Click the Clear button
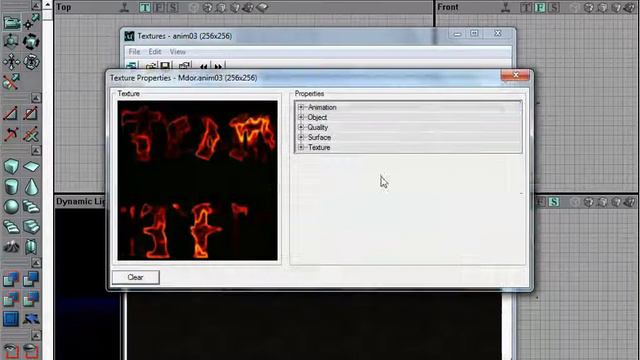Viewport: 640px width, 360px height. point(136,277)
